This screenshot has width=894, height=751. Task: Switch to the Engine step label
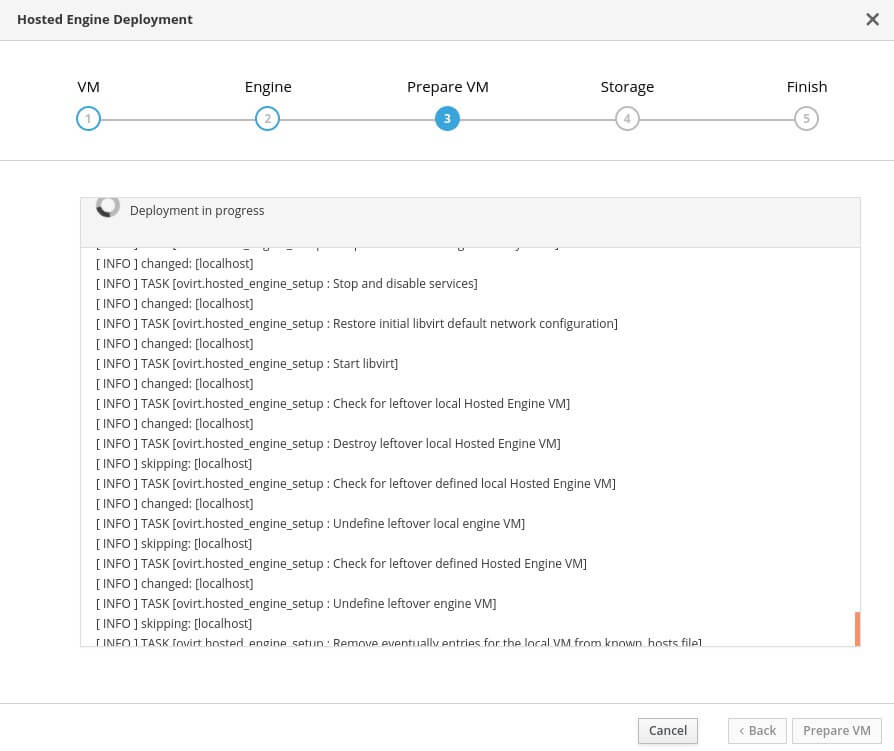point(268,87)
